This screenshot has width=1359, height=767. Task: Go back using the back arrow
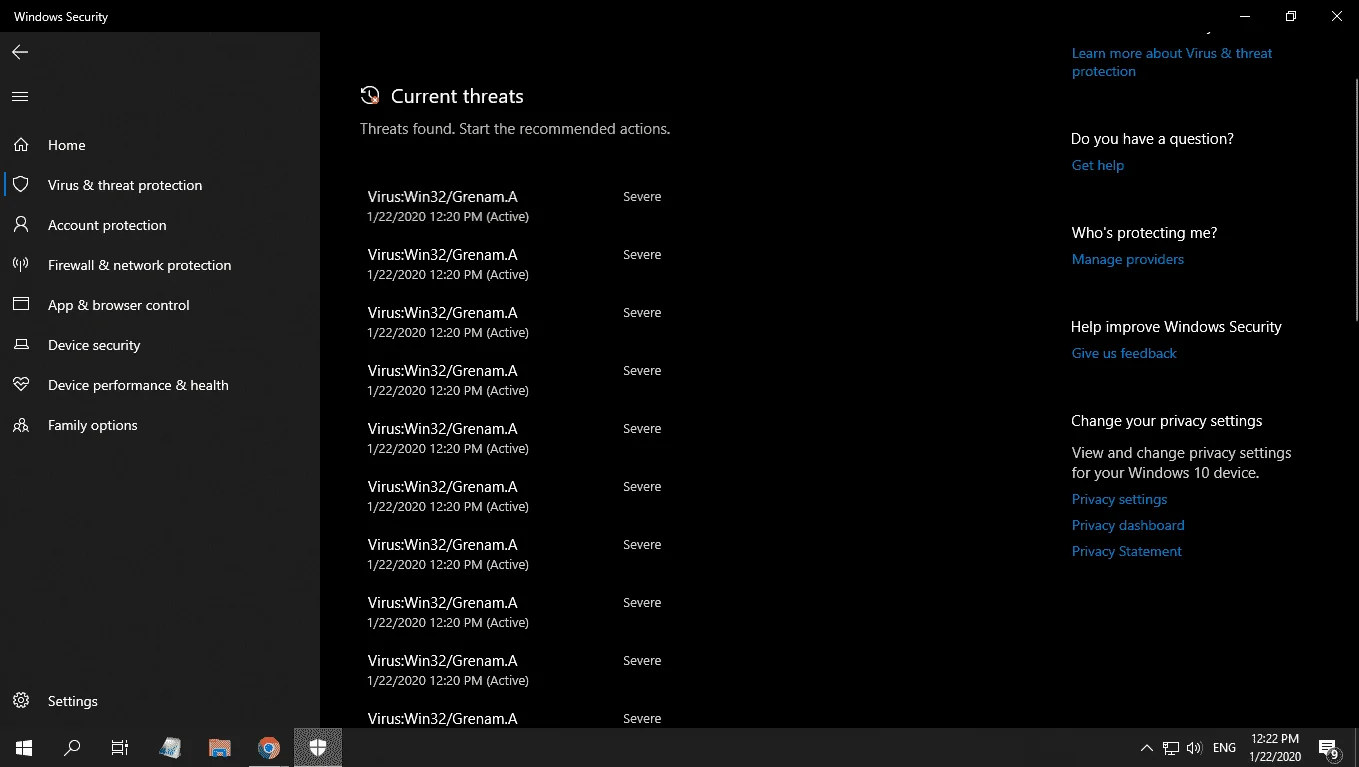(20, 52)
